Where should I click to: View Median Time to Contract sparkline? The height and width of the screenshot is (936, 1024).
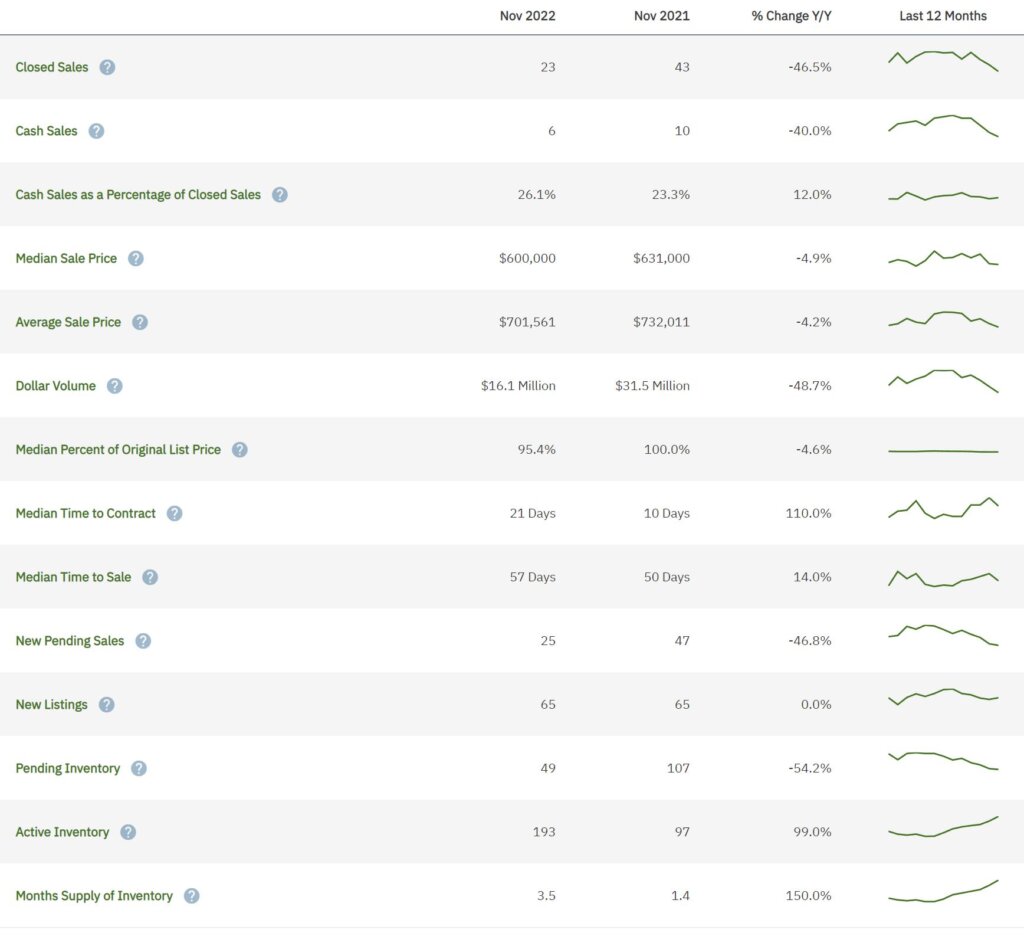click(943, 508)
